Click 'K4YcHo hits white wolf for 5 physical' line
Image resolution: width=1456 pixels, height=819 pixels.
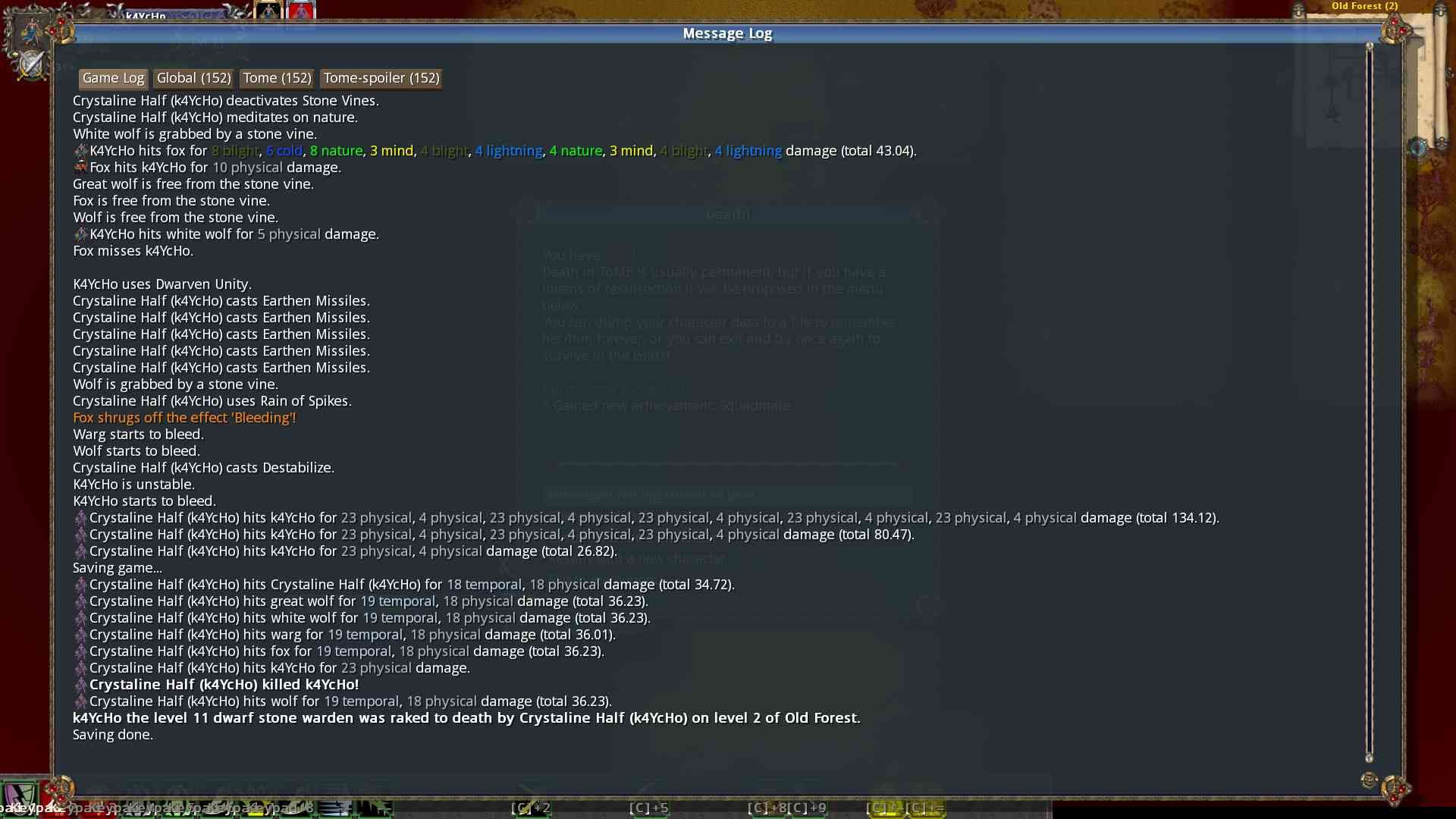tap(226, 234)
